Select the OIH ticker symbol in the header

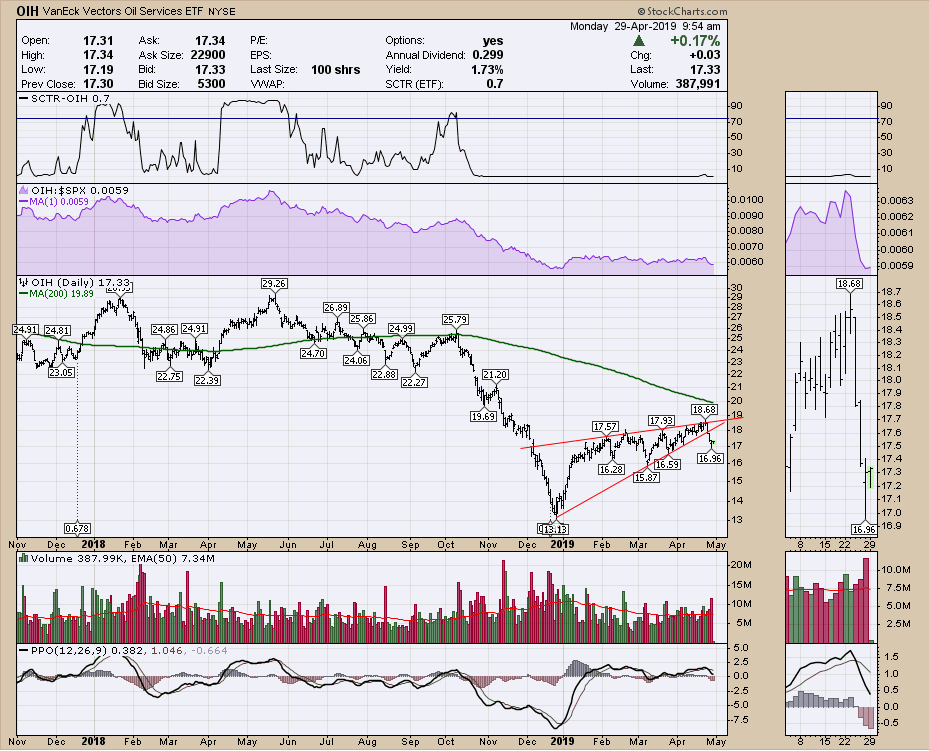pos(27,11)
